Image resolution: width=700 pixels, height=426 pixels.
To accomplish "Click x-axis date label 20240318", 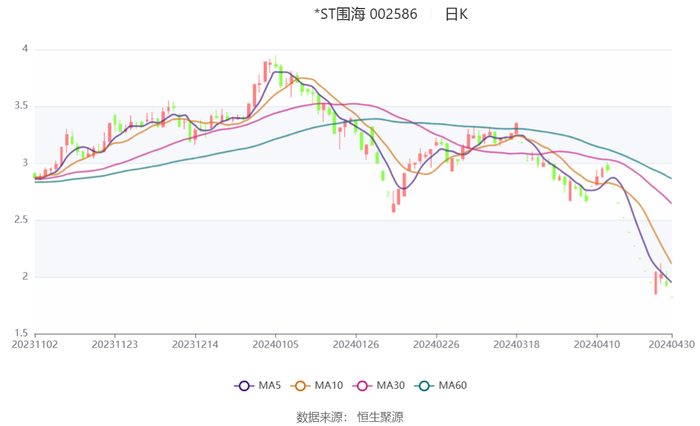I will point(517,345).
